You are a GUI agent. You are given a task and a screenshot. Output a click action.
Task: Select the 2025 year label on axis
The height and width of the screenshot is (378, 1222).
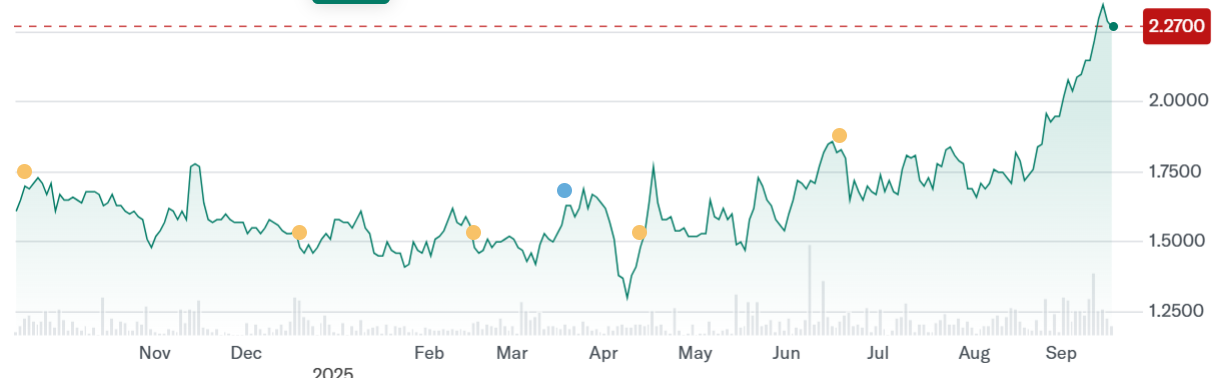[333, 372]
